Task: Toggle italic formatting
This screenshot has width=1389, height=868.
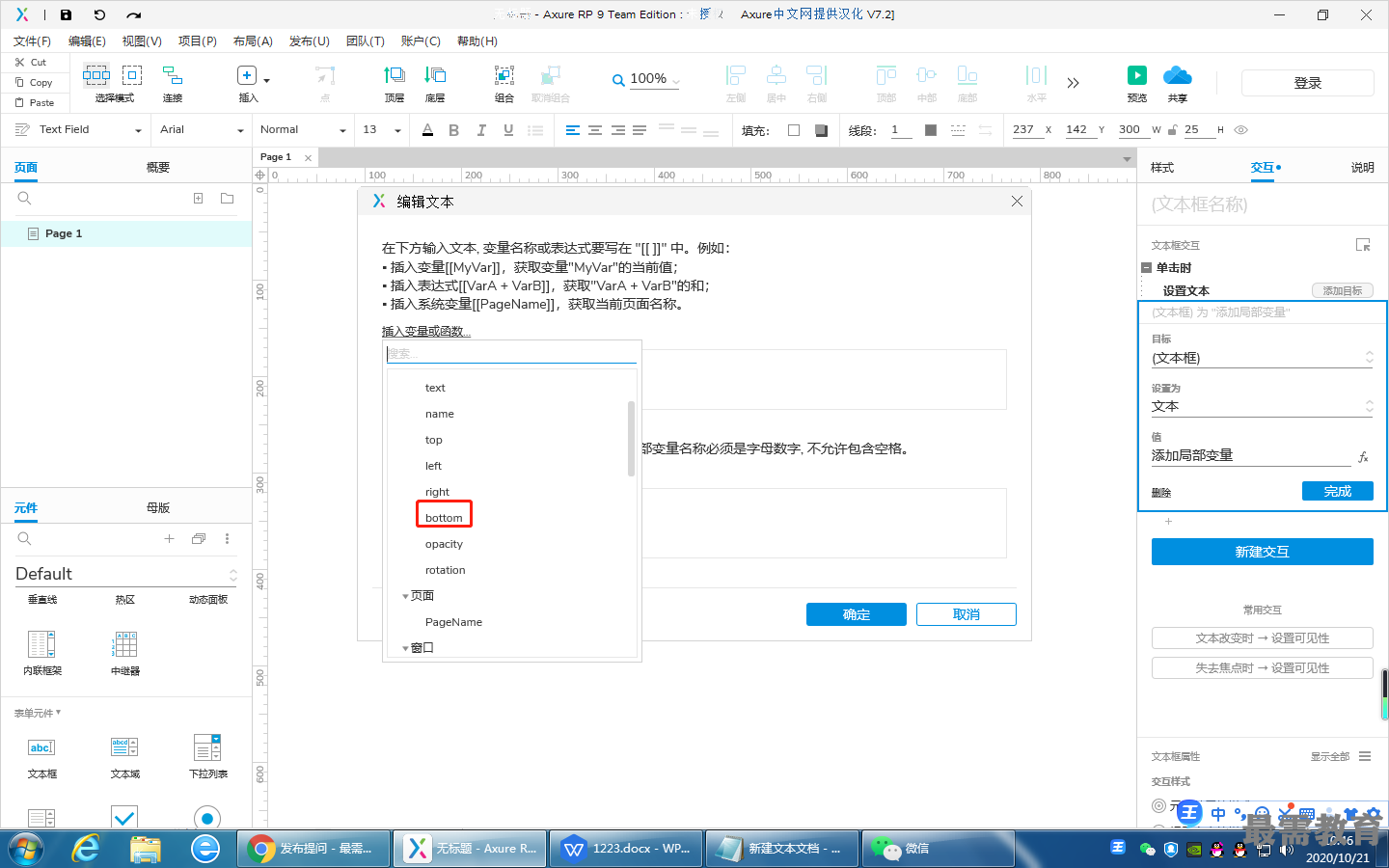Action: tap(481, 130)
